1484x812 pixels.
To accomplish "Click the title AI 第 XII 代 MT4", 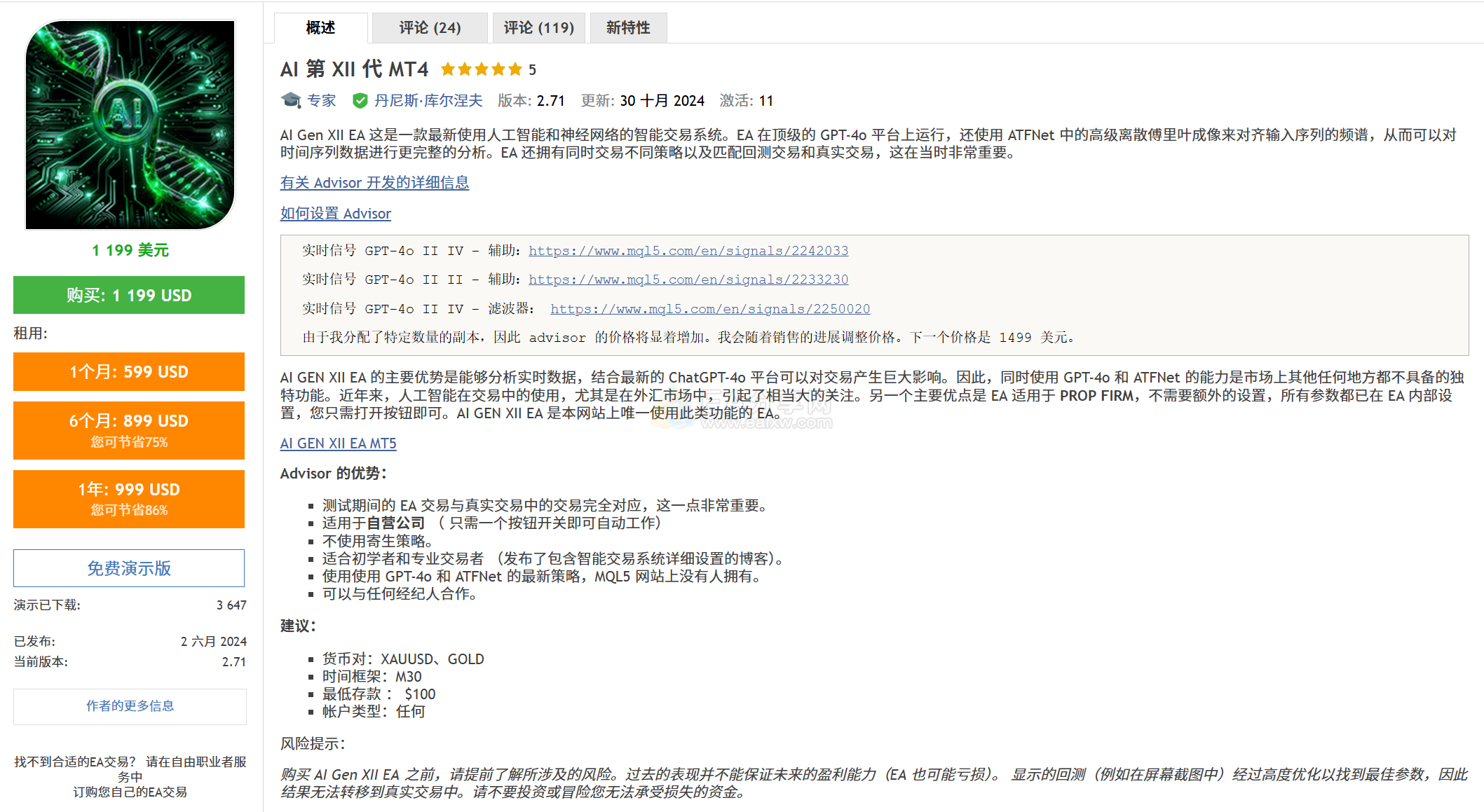I will click(x=354, y=69).
